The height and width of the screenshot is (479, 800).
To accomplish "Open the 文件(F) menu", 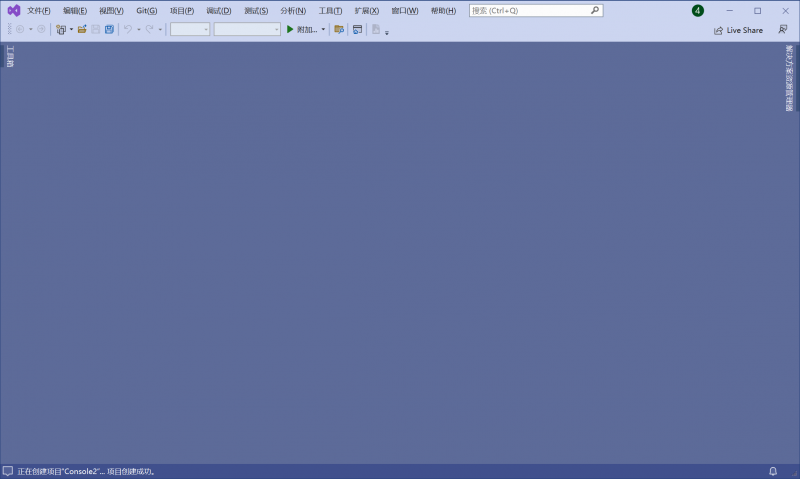I will [x=39, y=10].
